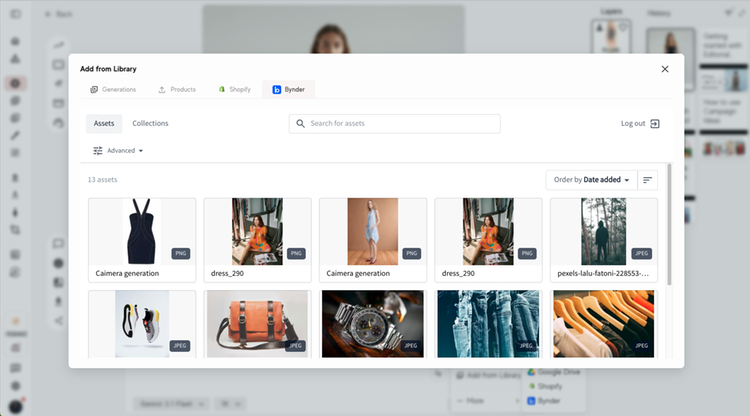Select the wristwatch JPEG asset
750x416 pixels.
(373, 324)
